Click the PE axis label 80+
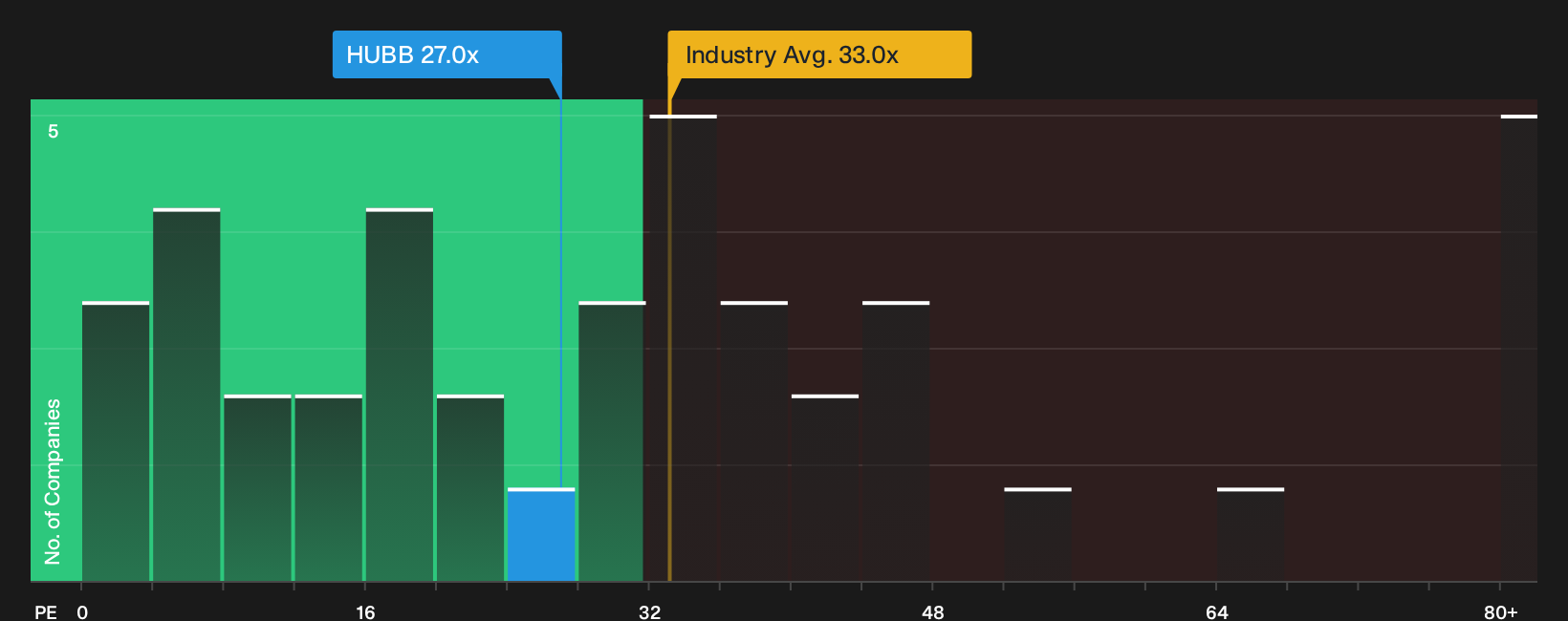 pos(1501,611)
